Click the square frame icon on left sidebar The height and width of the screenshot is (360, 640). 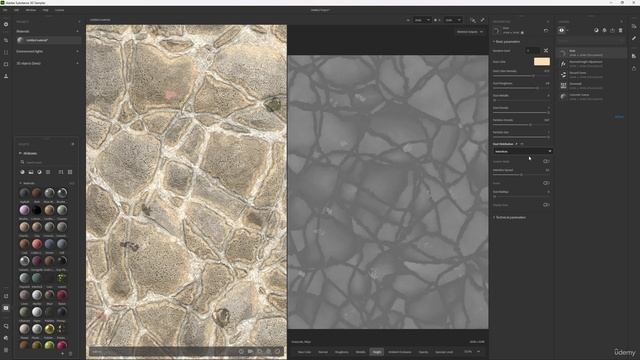[6, 64]
